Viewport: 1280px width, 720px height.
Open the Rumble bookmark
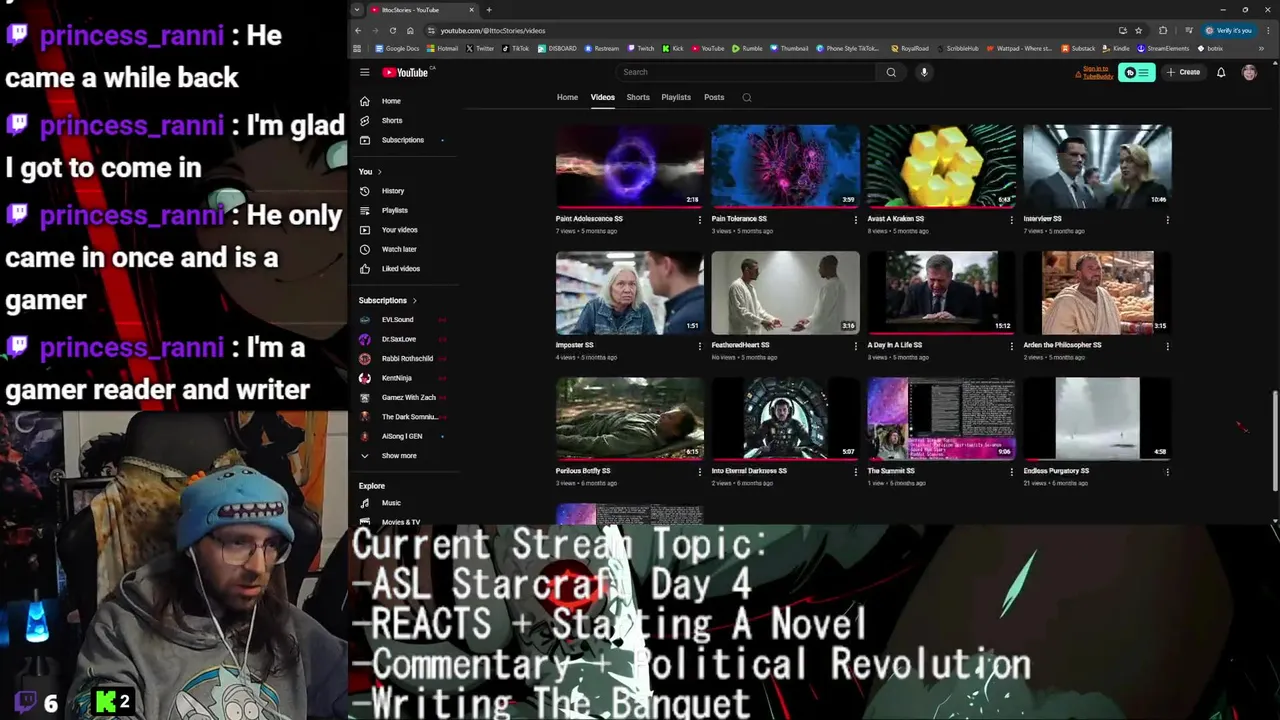[747, 48]
